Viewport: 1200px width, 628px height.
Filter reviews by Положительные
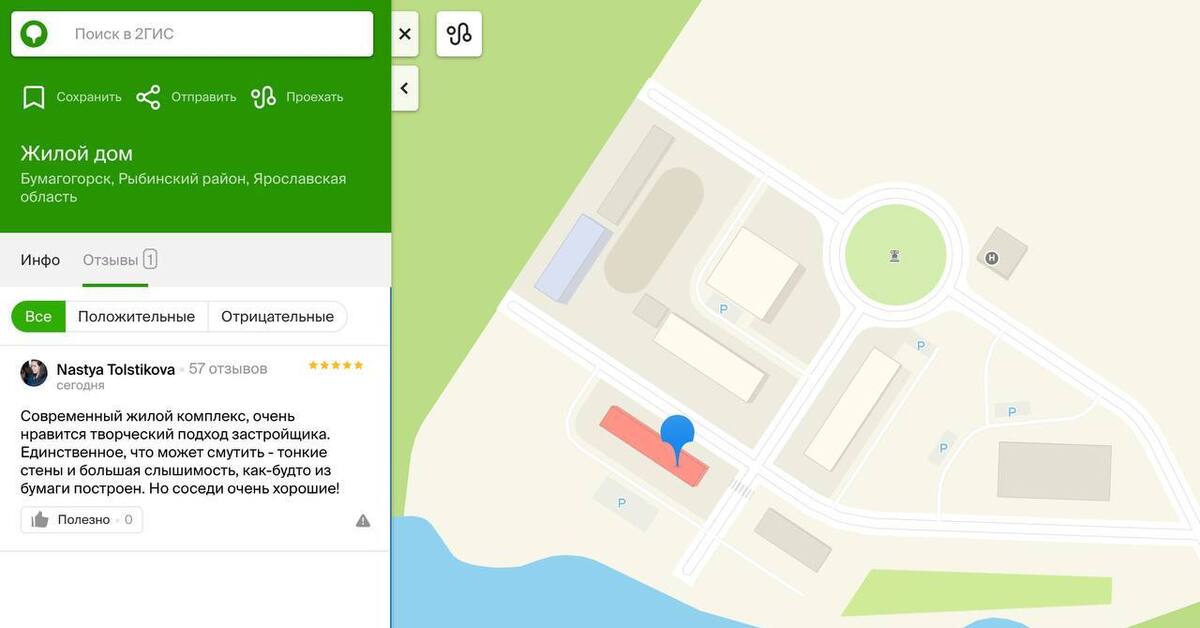(x=136, y=316)
